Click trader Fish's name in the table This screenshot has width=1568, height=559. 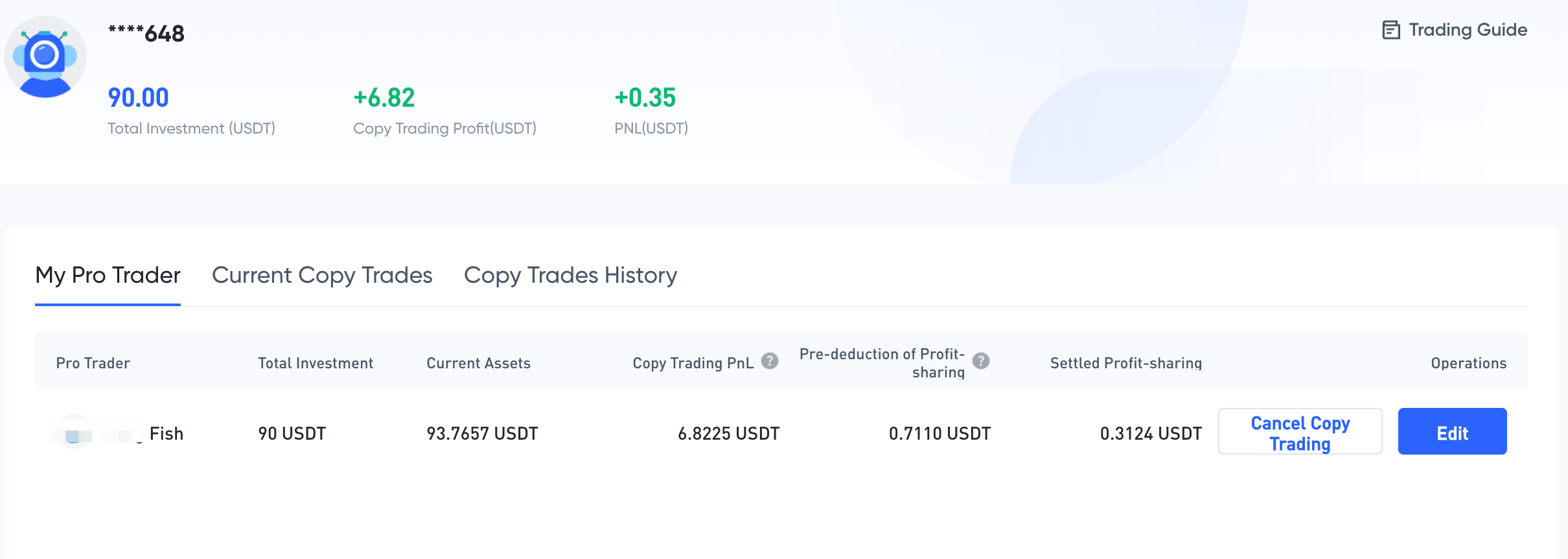165,433
